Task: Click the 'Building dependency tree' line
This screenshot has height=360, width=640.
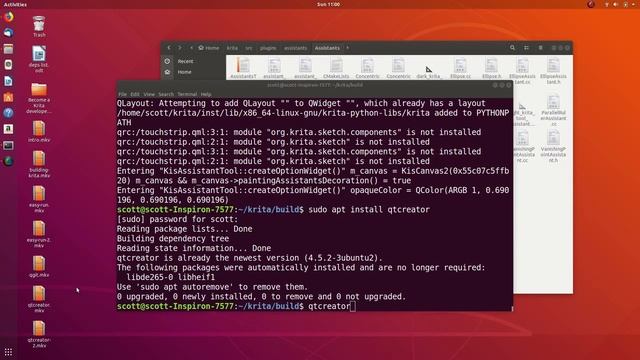Action: click(173, 238)
